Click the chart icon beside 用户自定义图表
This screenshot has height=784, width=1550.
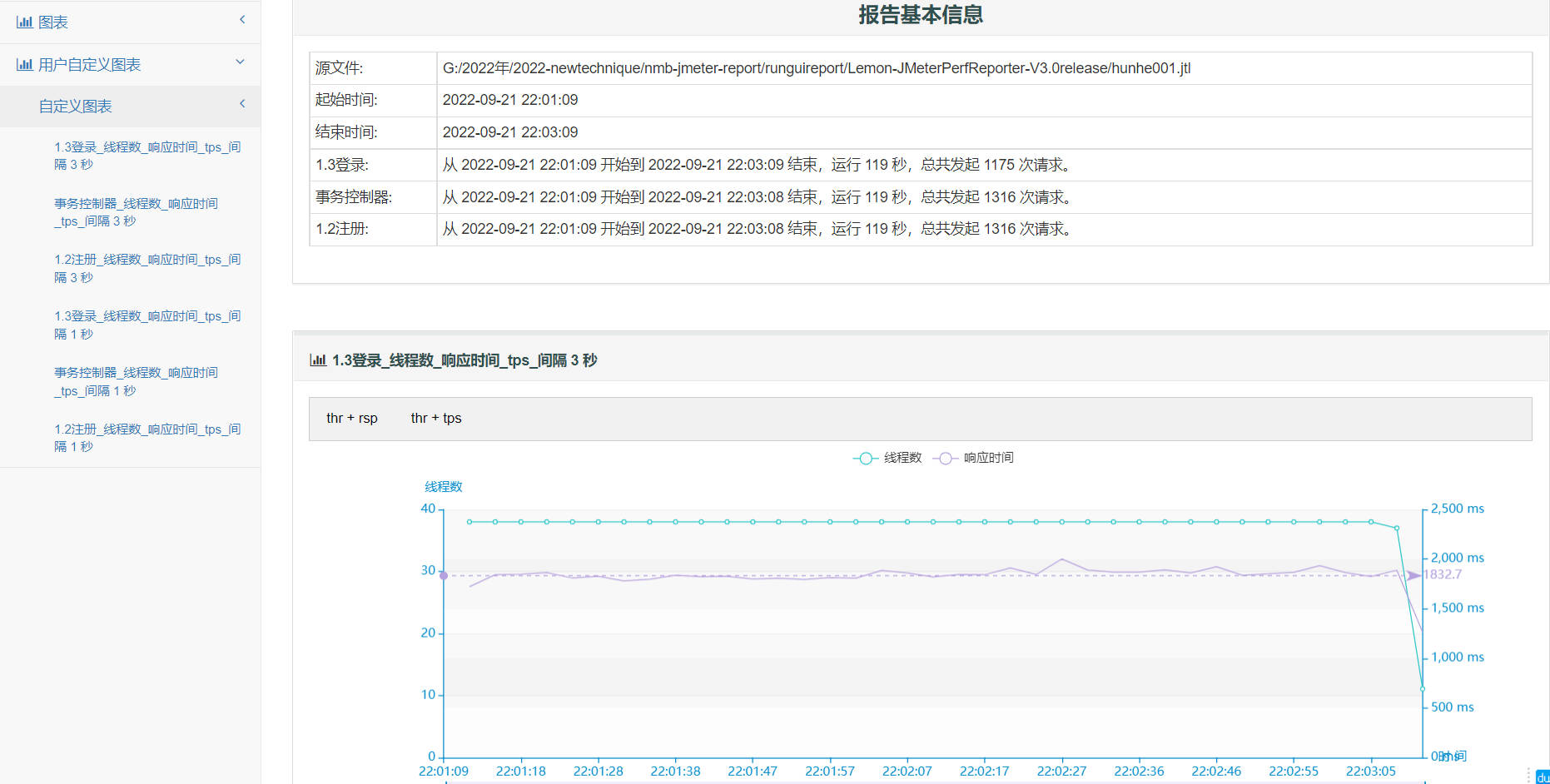coord(25,64)
